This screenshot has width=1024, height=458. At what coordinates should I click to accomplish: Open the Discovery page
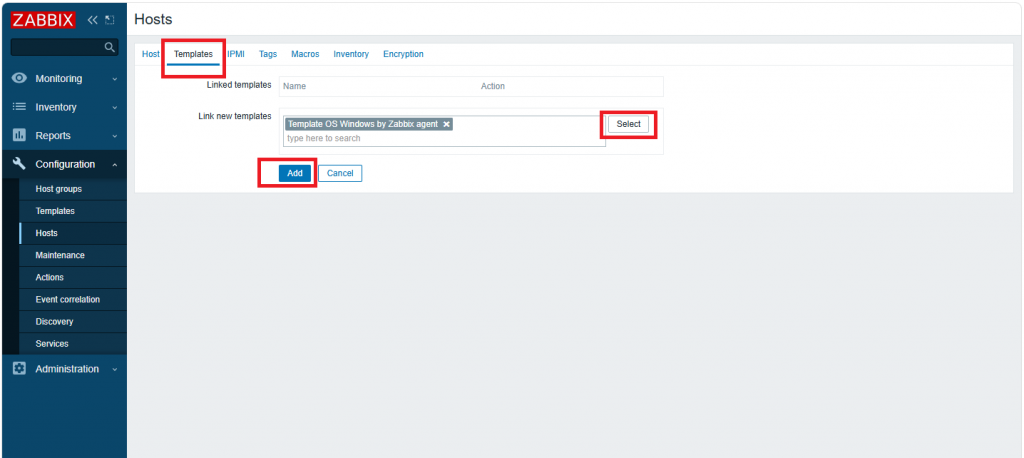click(x=72, y=321)
